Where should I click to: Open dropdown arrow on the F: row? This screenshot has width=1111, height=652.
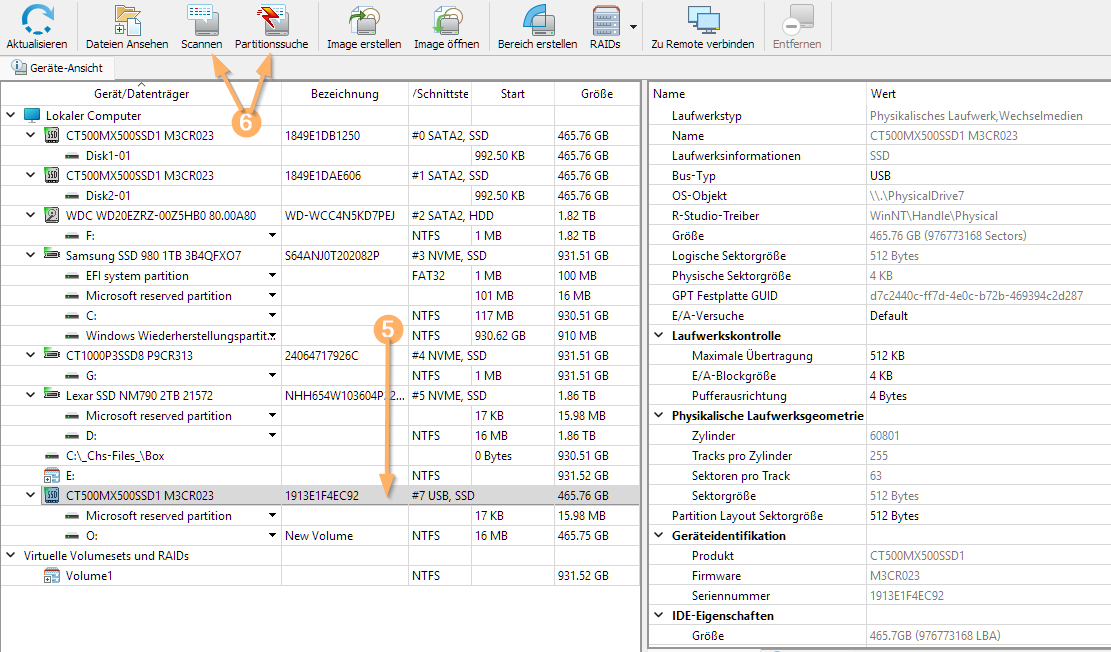tap(272, 235)
